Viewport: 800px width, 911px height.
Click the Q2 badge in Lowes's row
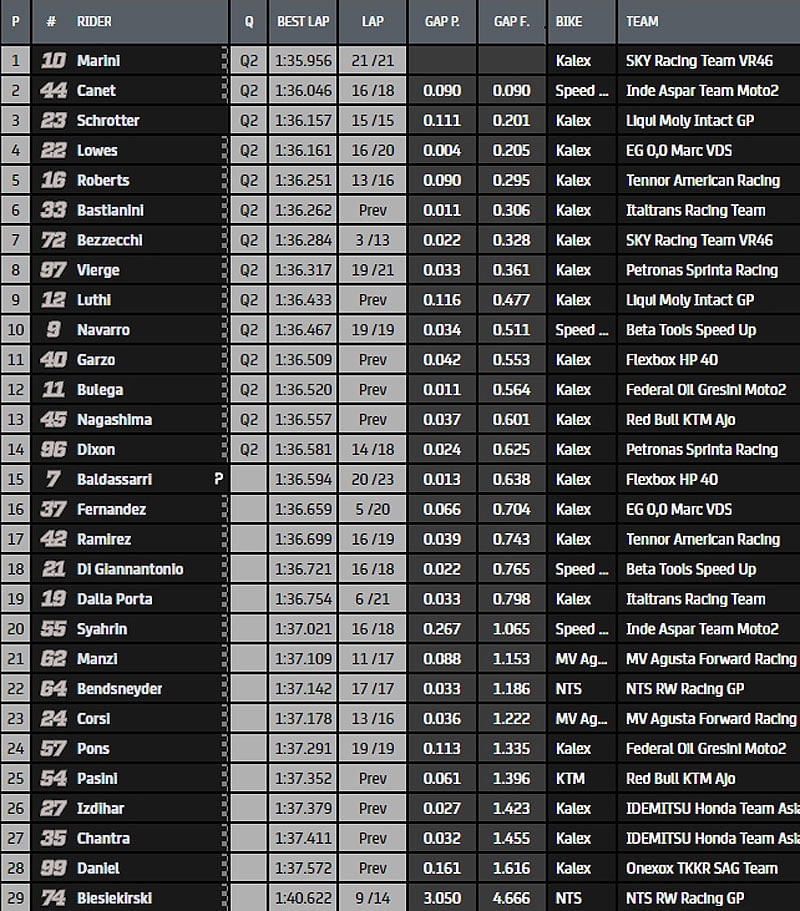pyautogui.click(x=248, y=151)
